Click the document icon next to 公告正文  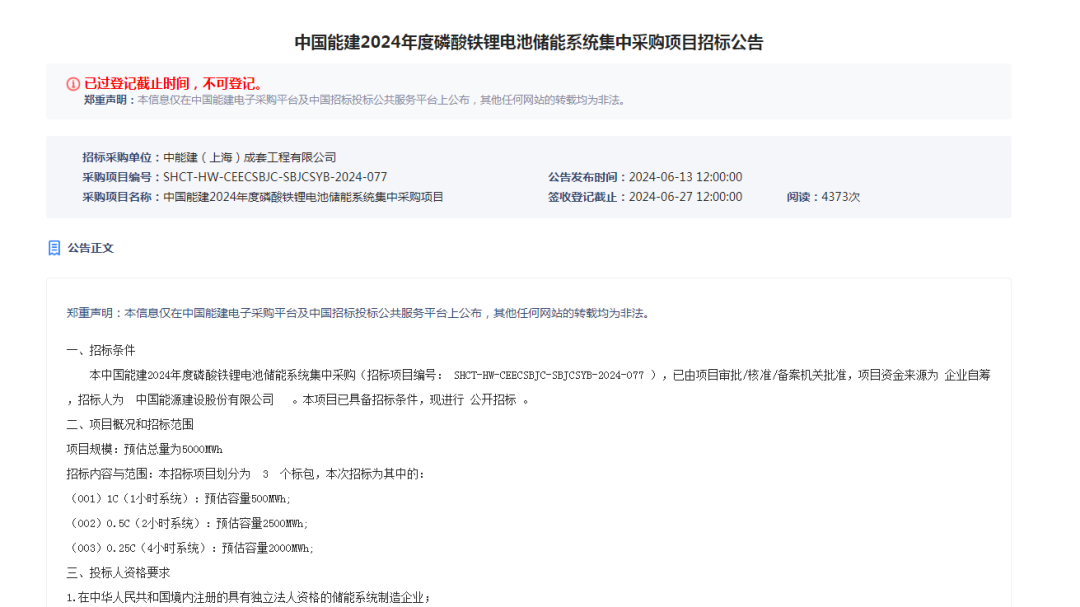pos(55,248)
